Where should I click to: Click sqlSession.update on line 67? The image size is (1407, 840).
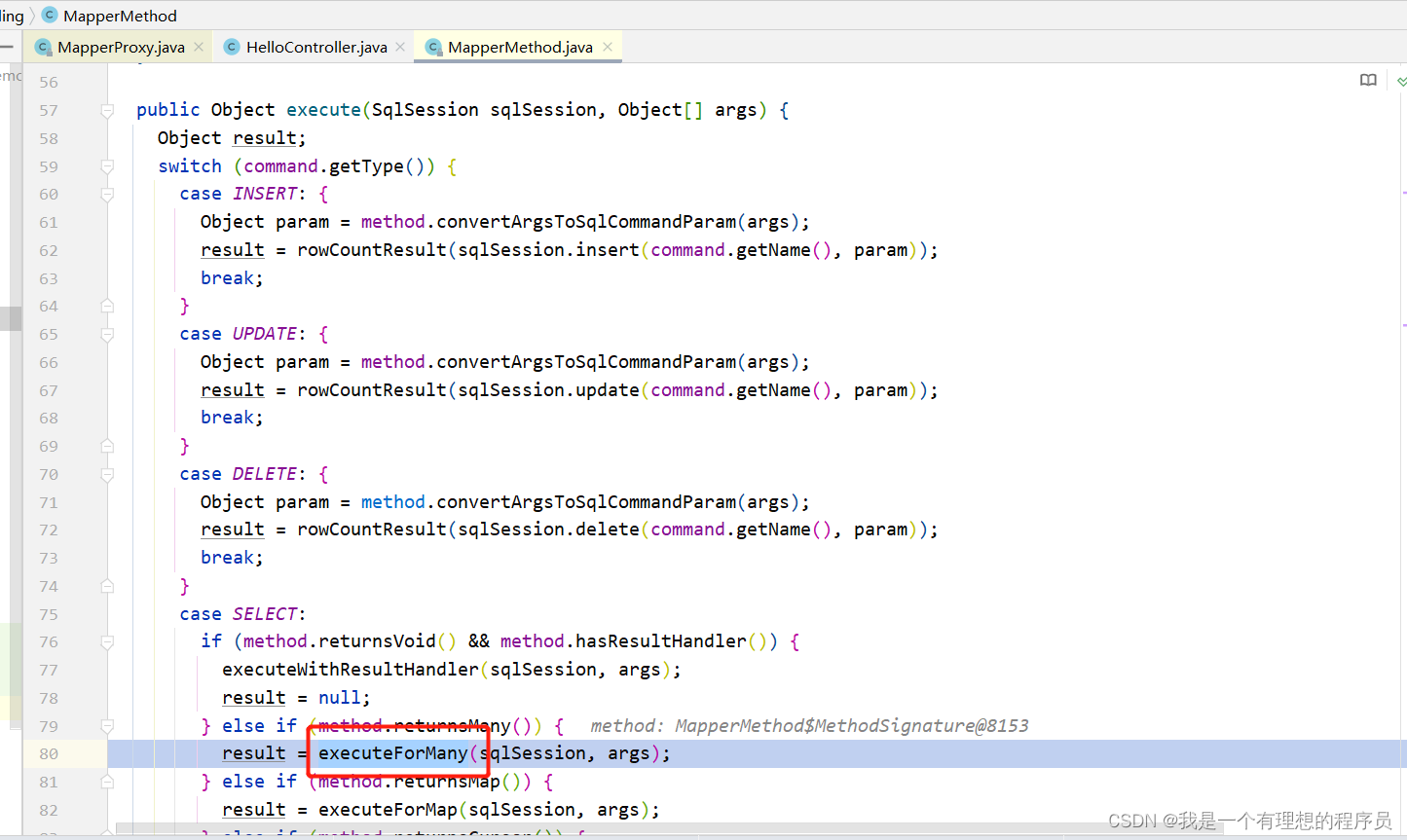(548, 390)
